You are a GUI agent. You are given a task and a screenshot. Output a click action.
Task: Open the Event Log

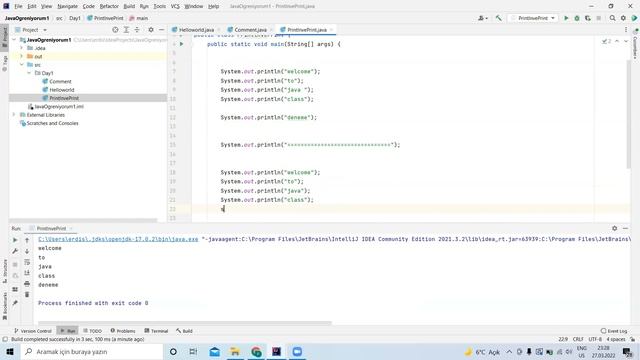click(x=614, y=331)
